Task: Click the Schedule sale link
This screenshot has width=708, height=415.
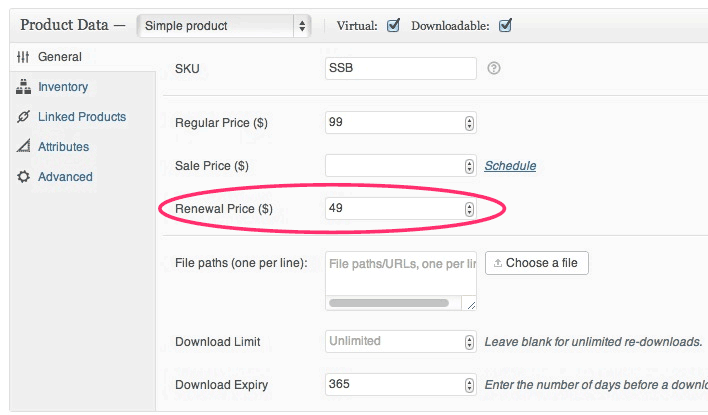Action: click(510, 166)
